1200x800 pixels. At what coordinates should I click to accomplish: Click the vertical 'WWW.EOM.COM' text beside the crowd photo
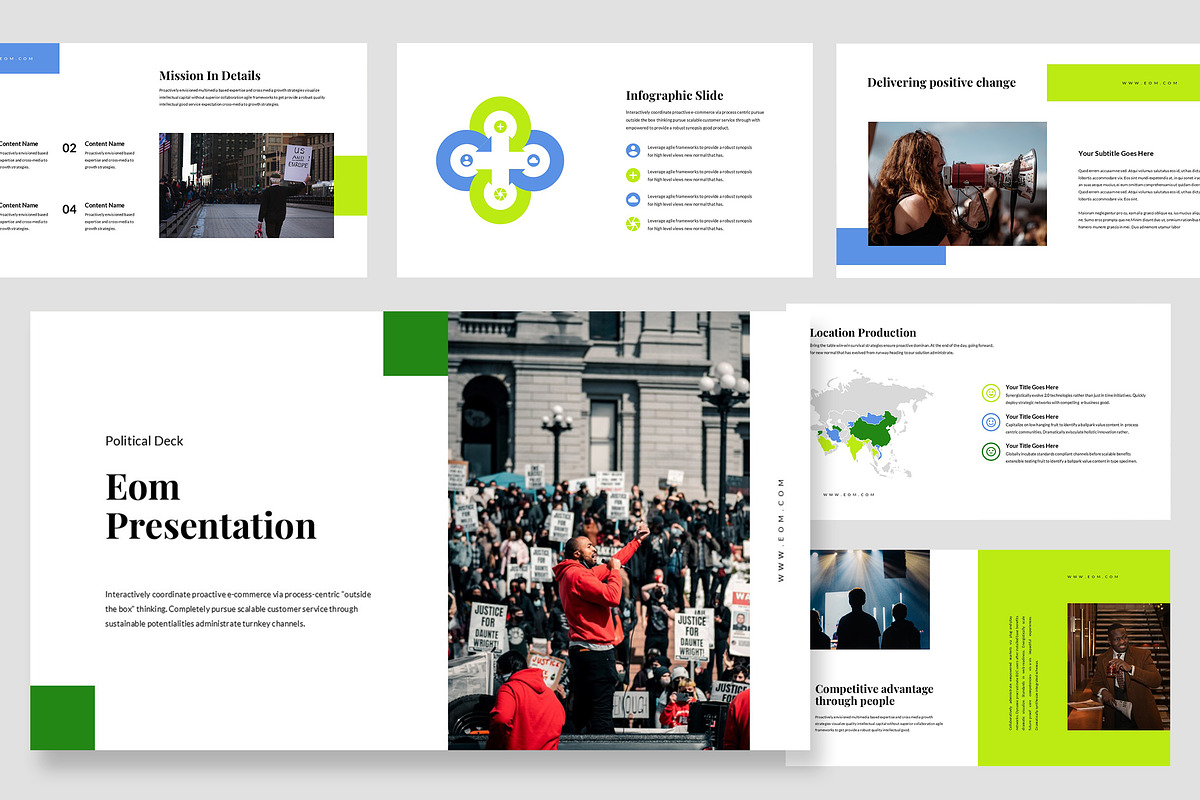coord(781,530)
